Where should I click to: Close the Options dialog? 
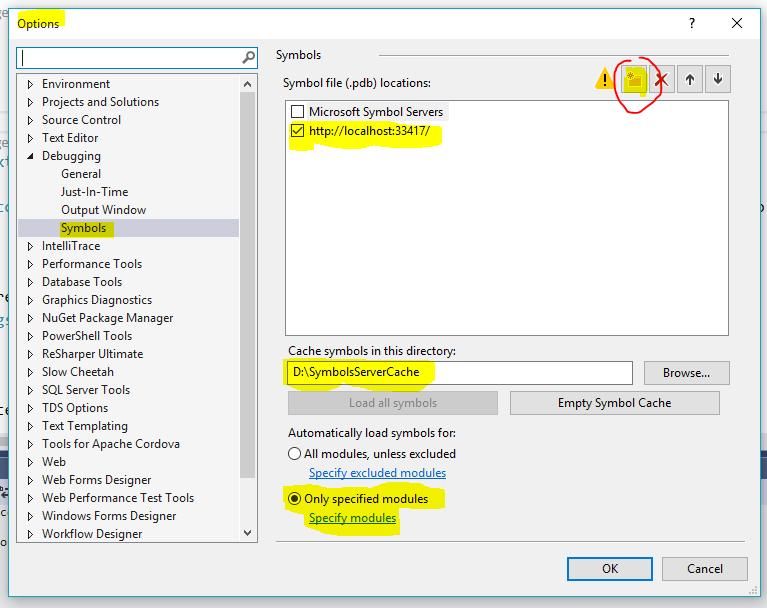click(737, 23)
